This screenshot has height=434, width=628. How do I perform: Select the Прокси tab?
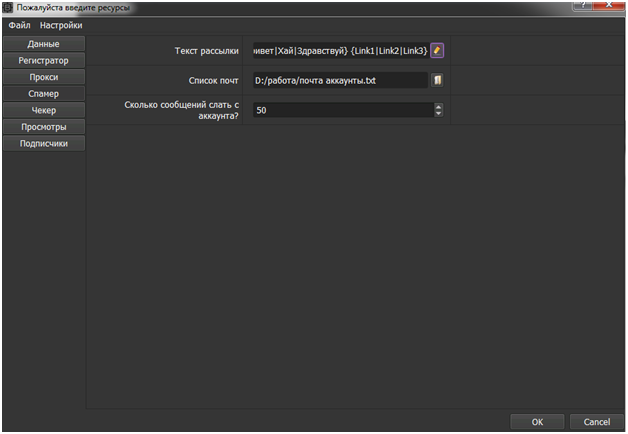[x=43, y=77]
